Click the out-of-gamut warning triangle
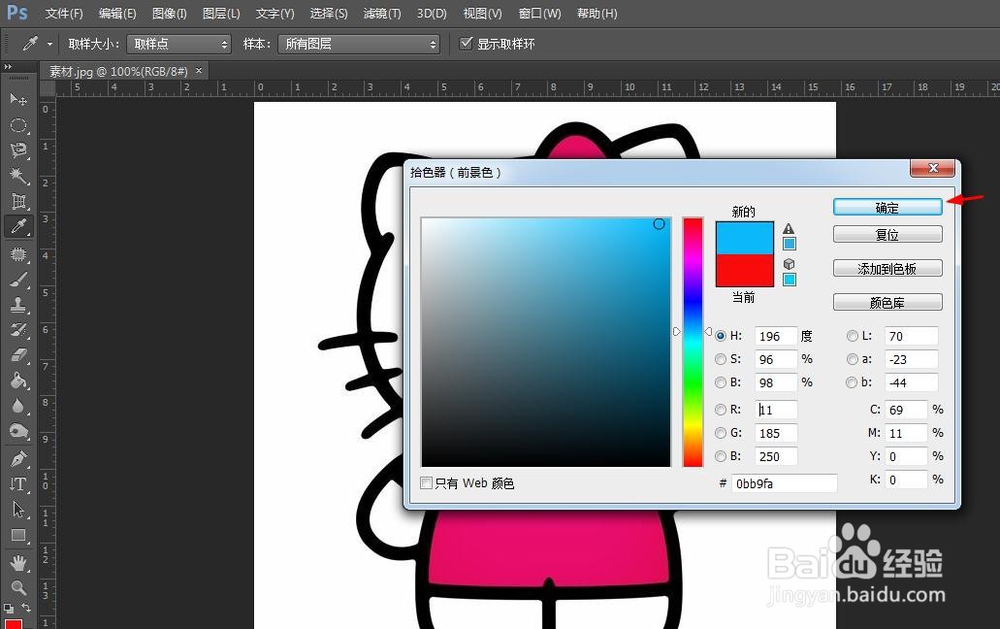Viewport: 1000px width, 629px height. (789, 229)
